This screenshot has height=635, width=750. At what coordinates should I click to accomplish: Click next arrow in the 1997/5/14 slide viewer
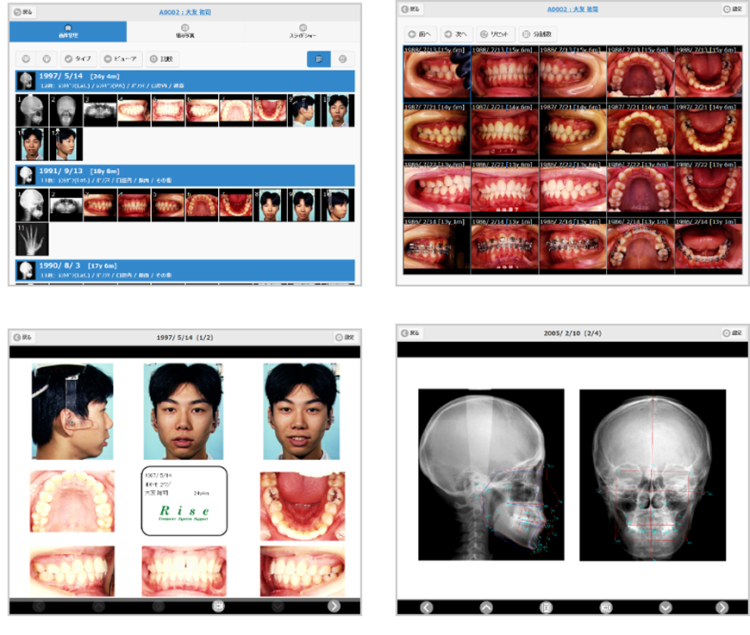334,606
